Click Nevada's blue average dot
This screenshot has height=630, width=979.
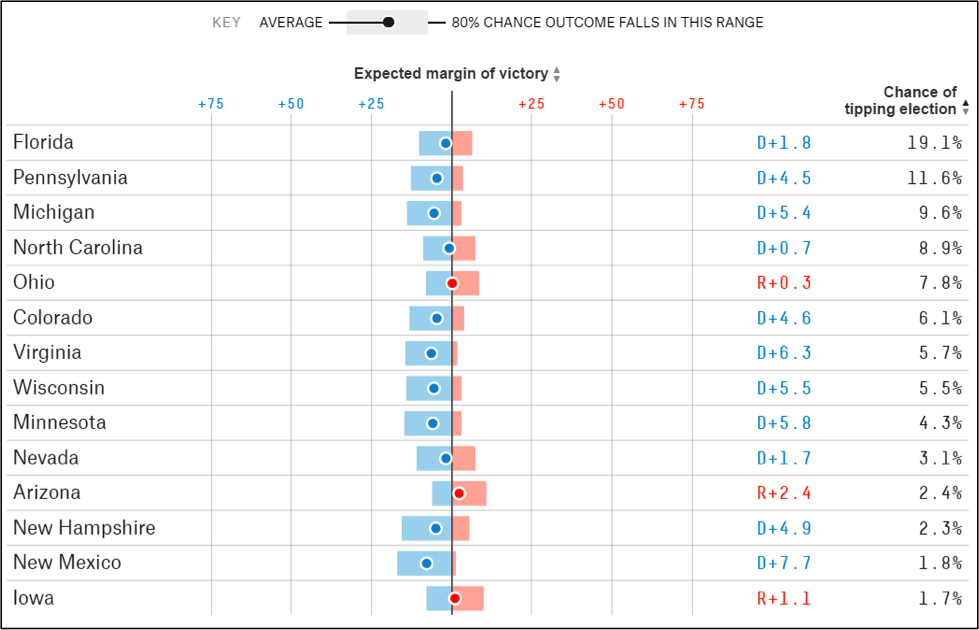pos(446,458)
